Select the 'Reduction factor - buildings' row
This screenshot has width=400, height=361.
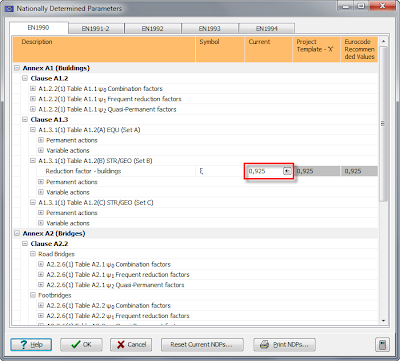(195, 171)
